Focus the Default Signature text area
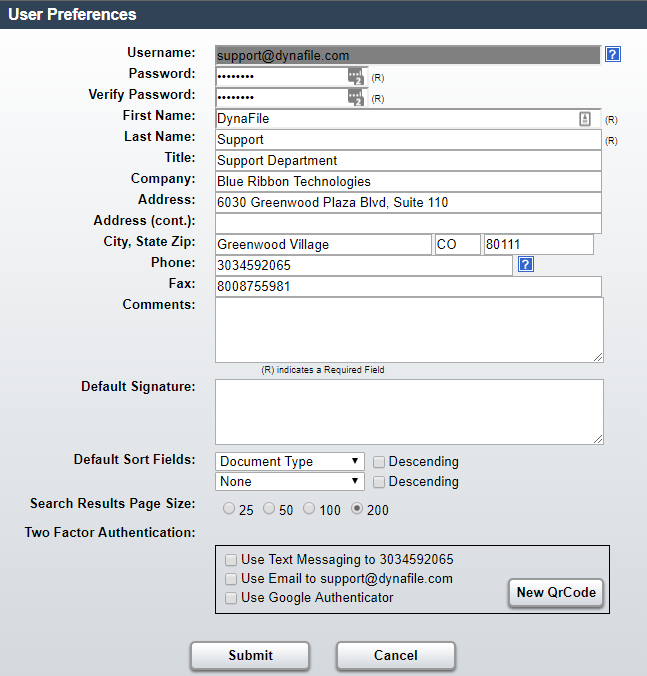Screen dimensions: 647x676 409,412
